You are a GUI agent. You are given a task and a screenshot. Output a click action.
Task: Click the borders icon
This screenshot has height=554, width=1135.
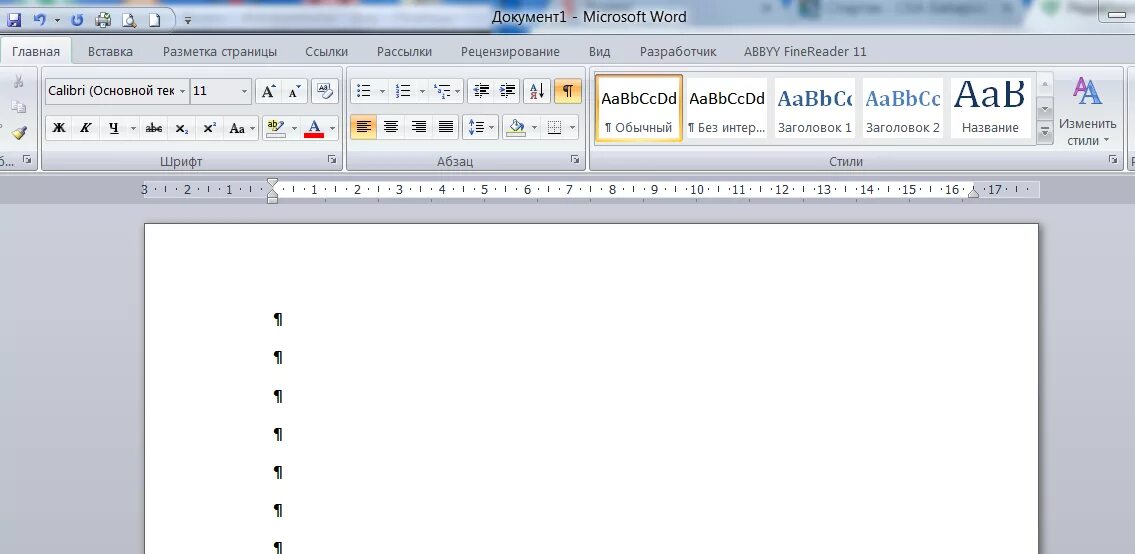pyautogui.click(x=554, y=128)
